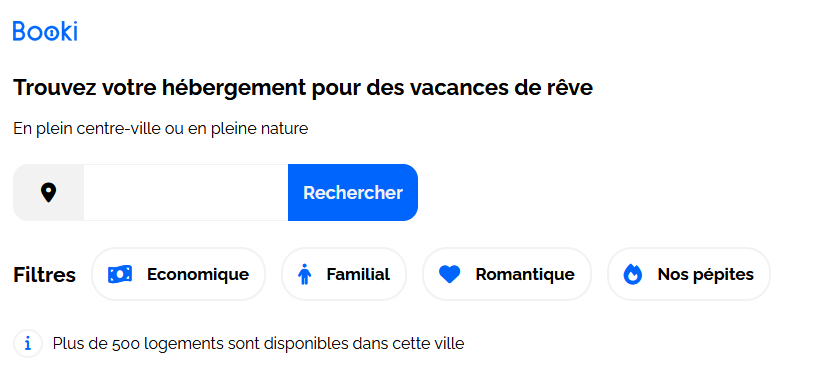Viewport: 819px width, 379px height.
Task: Click the Booki logo
Action: pos(45,31)
